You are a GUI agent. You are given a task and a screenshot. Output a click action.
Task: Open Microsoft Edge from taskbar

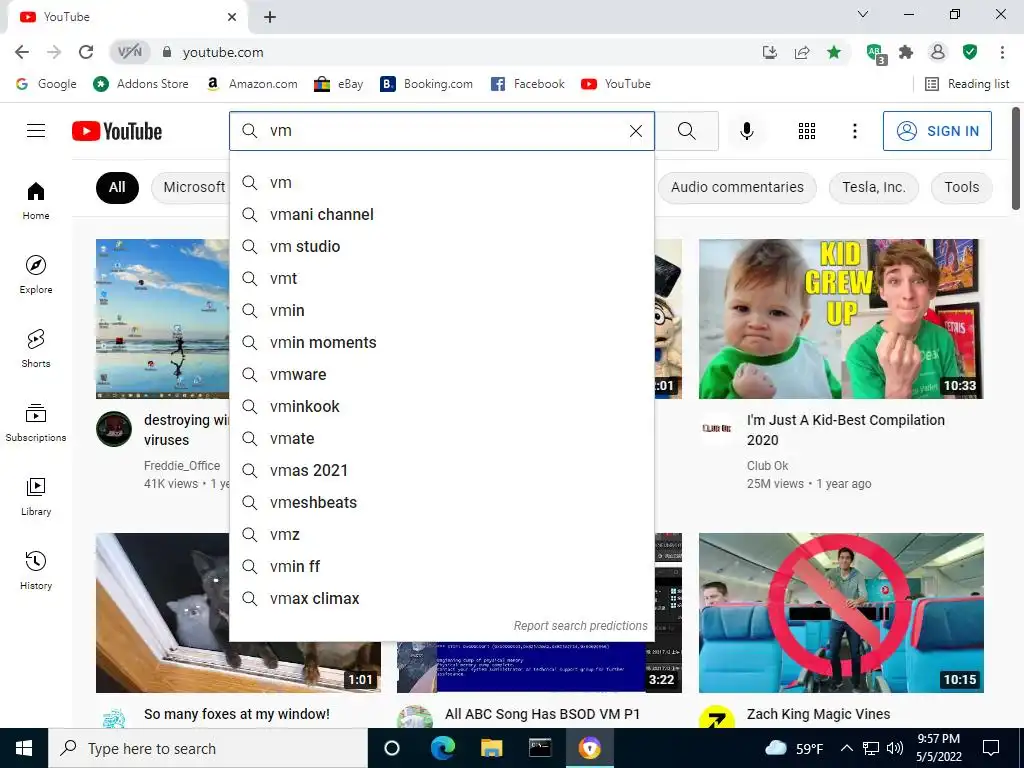click(442, 748)
